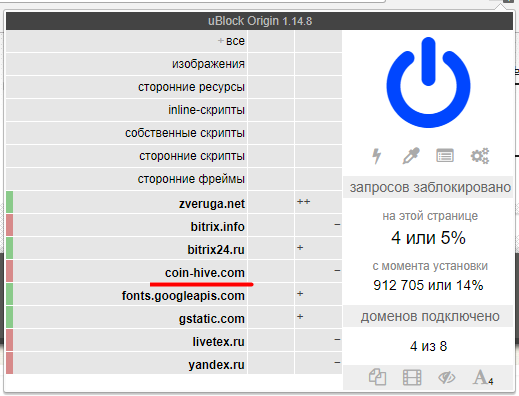Click the red status bar of coin-hive.com
The width and height of the screenshot is (519, 396).
pyautogui.click(x=9, y=272)
